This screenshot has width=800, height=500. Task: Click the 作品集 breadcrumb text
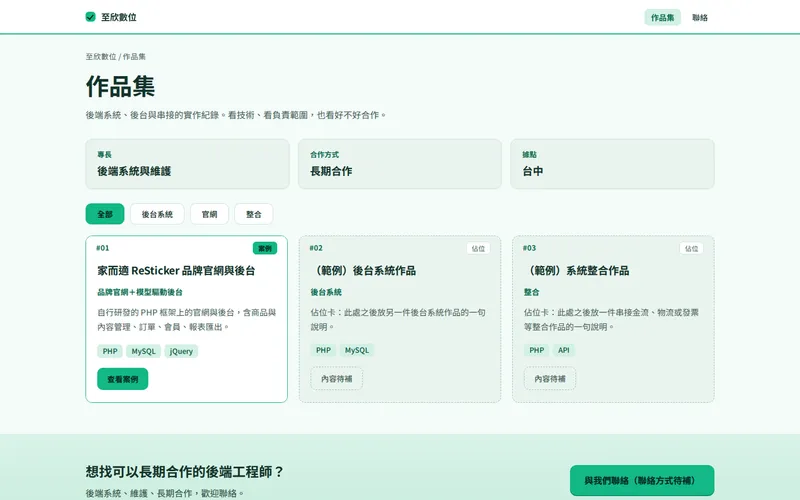tap(134, 57)
